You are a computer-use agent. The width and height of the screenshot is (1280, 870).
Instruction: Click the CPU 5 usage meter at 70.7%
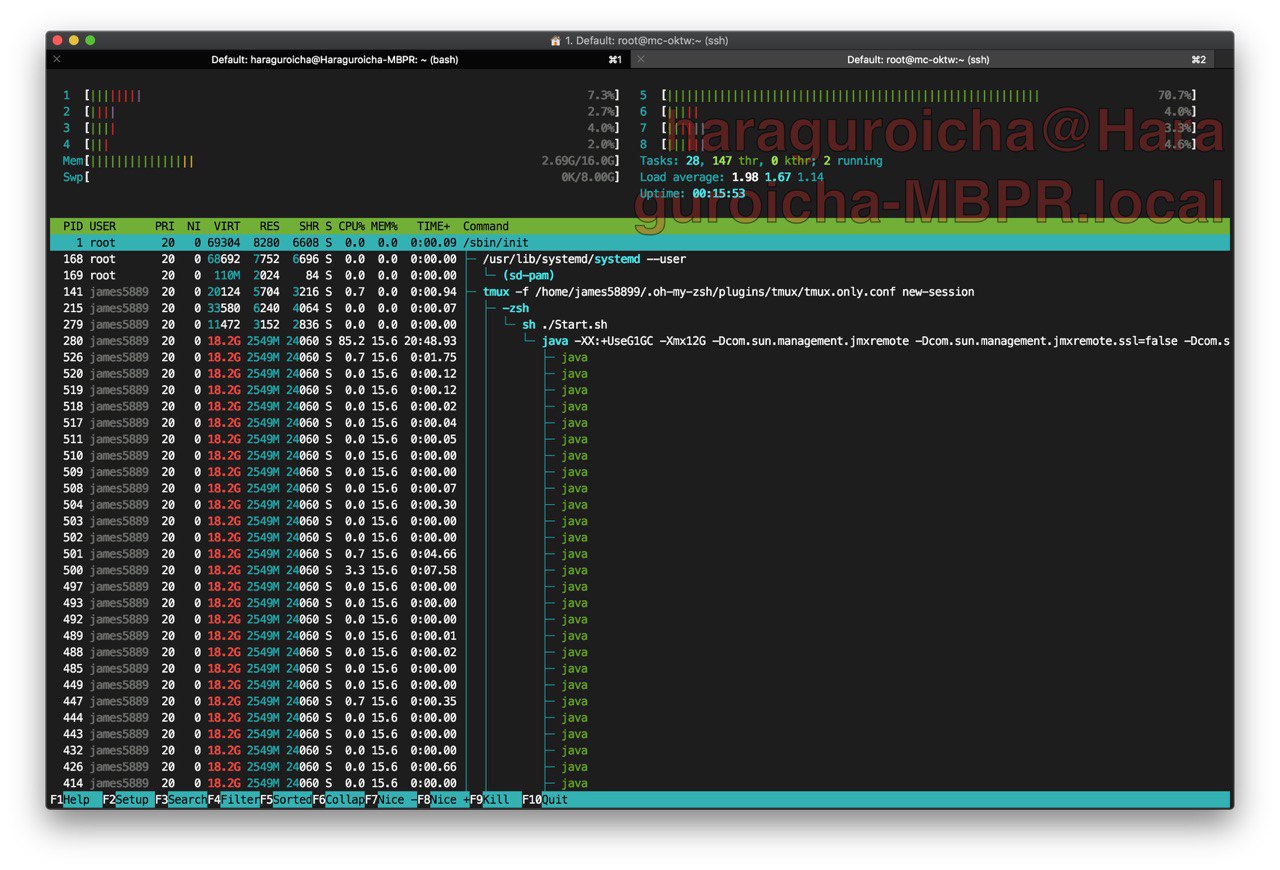pos(918,96)
